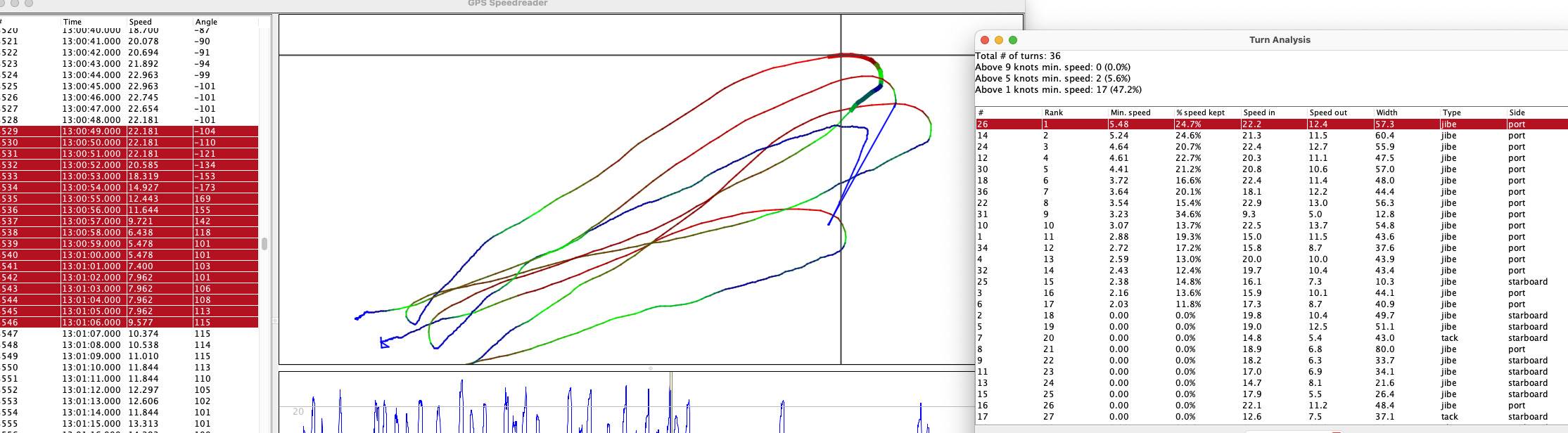Minimize the Turn Analysis window with yellow button

coord(999,40)
